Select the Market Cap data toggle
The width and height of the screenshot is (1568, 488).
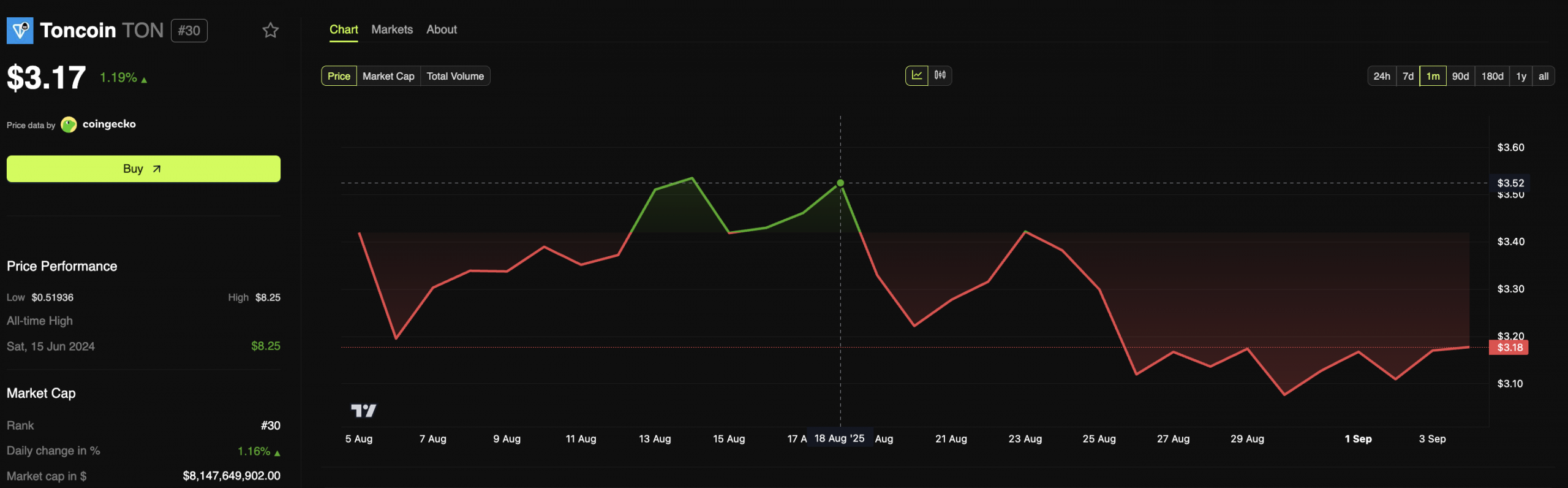click(388, 76)
